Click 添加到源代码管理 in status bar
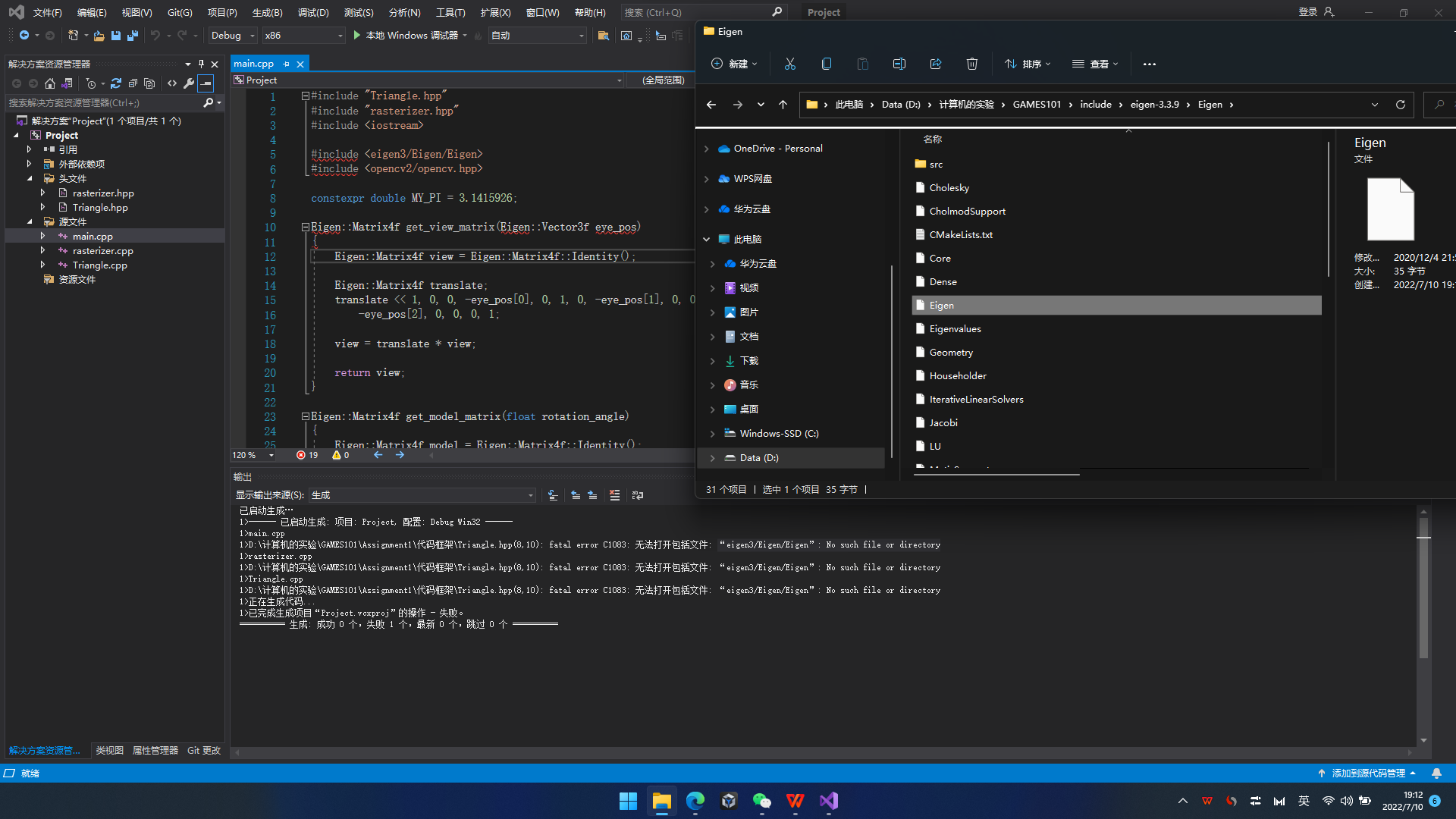Viewport: 1456px width, 819px height. tap(1367, 773)
